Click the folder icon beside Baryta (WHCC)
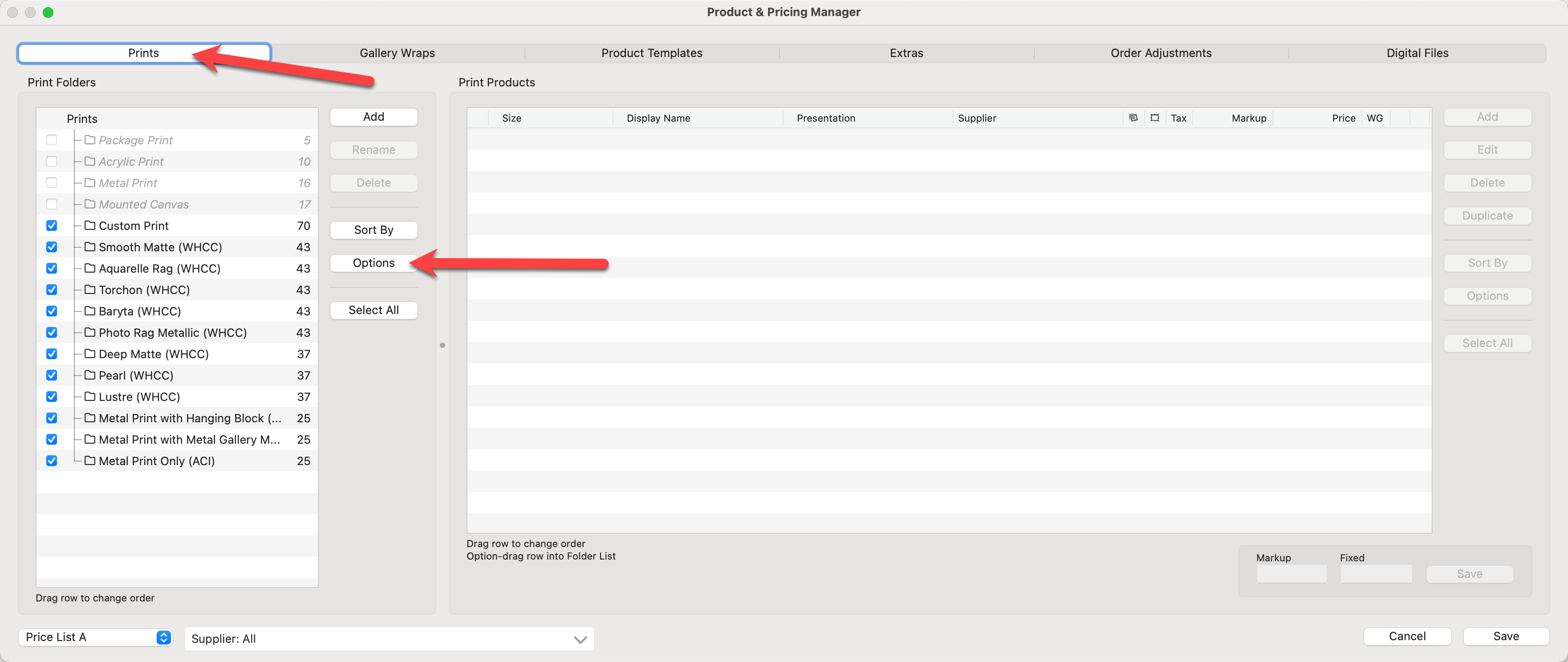Screen dimensions: 1568x662 click(x=90, y=311)
